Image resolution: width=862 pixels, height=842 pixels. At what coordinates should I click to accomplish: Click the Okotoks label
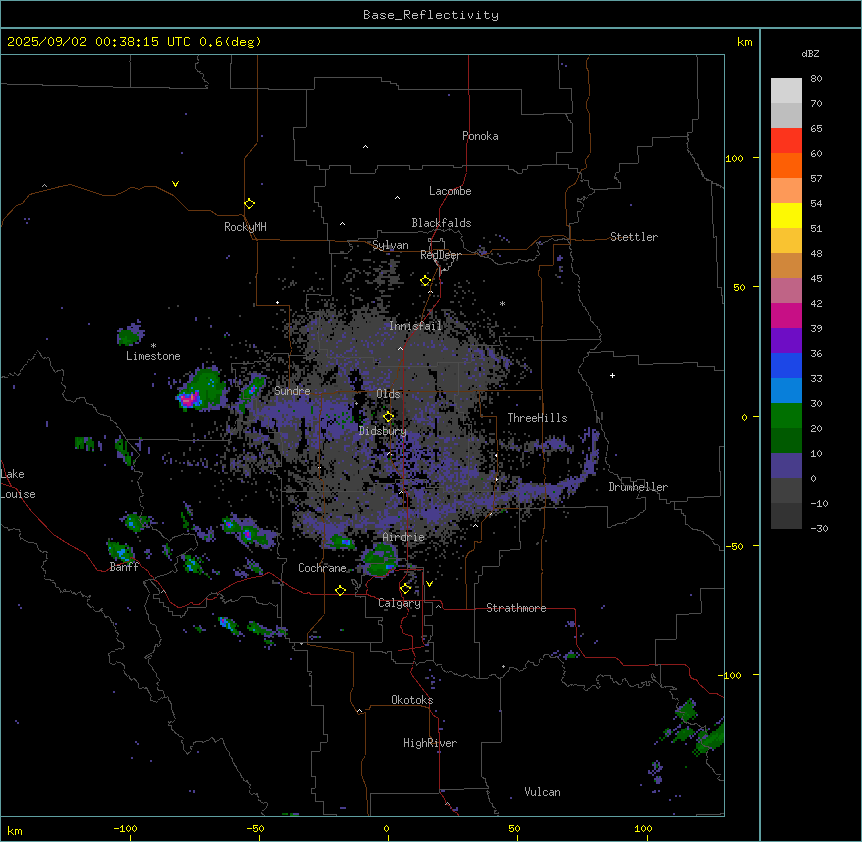pyautogui.click(x=412, y=700)
